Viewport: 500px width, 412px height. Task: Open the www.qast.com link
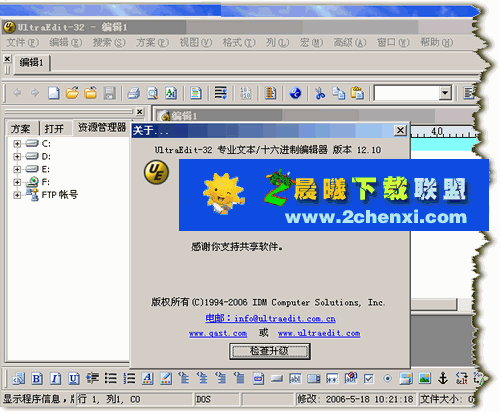pos(218,333)
